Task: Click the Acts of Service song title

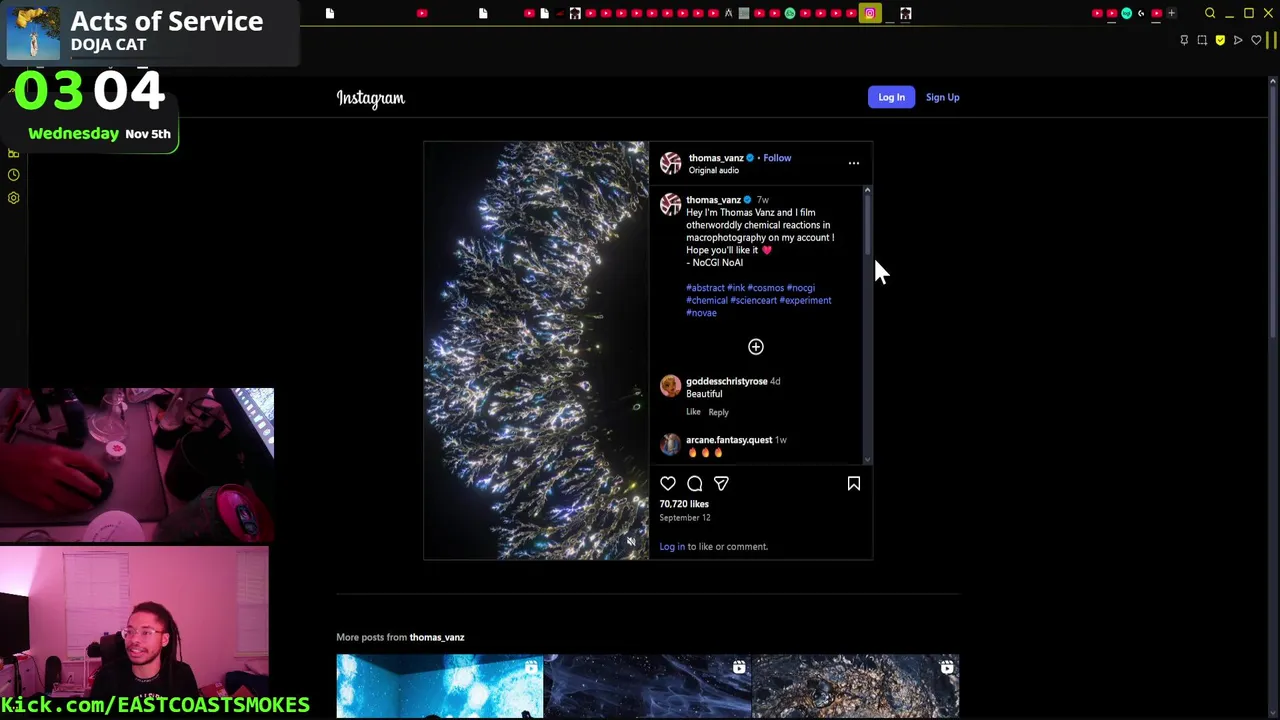Action: click(167, 21)
